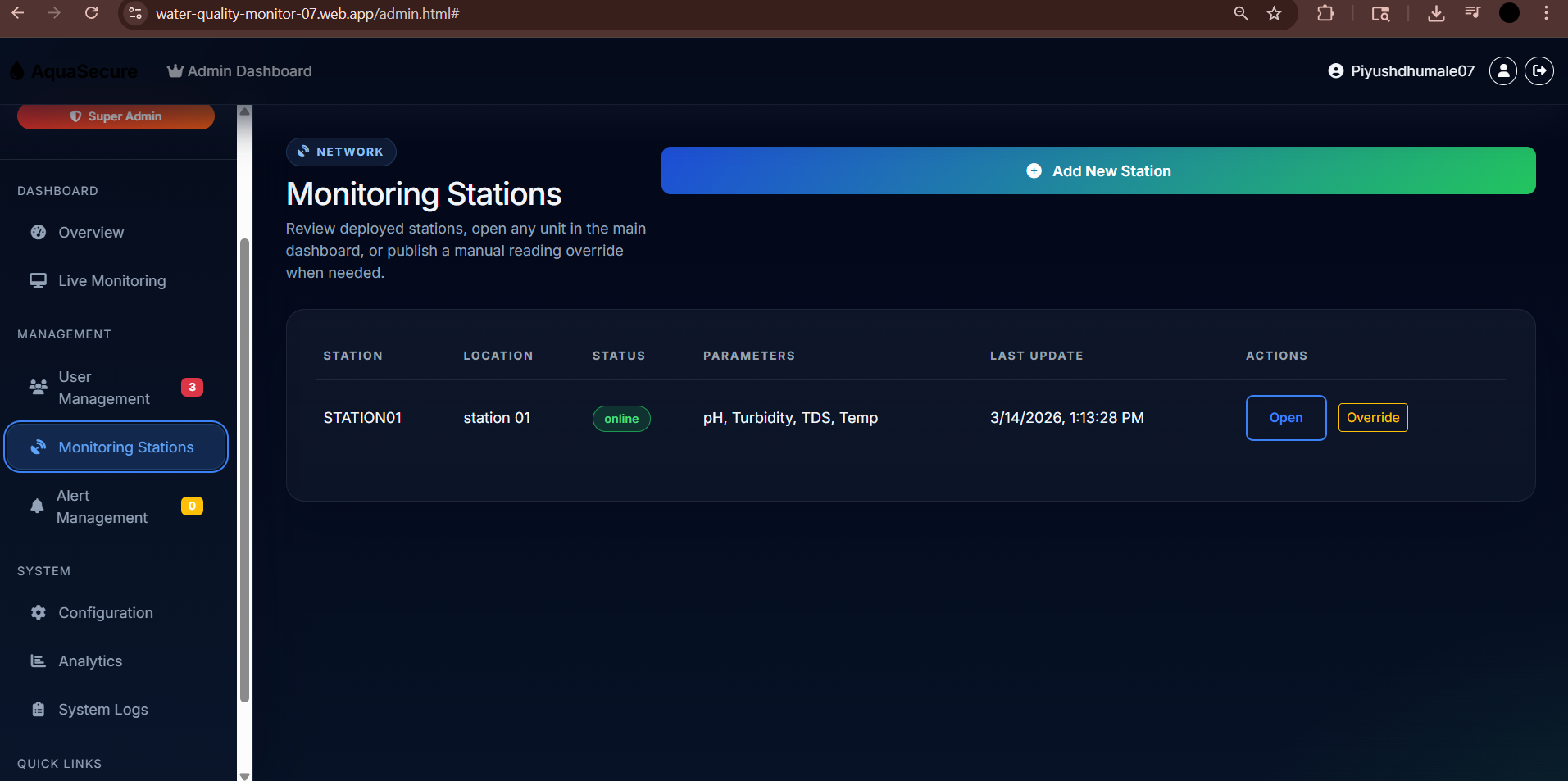
Task: Click the Admin Dashboard crown icon
Action: [x=175, y=71]
